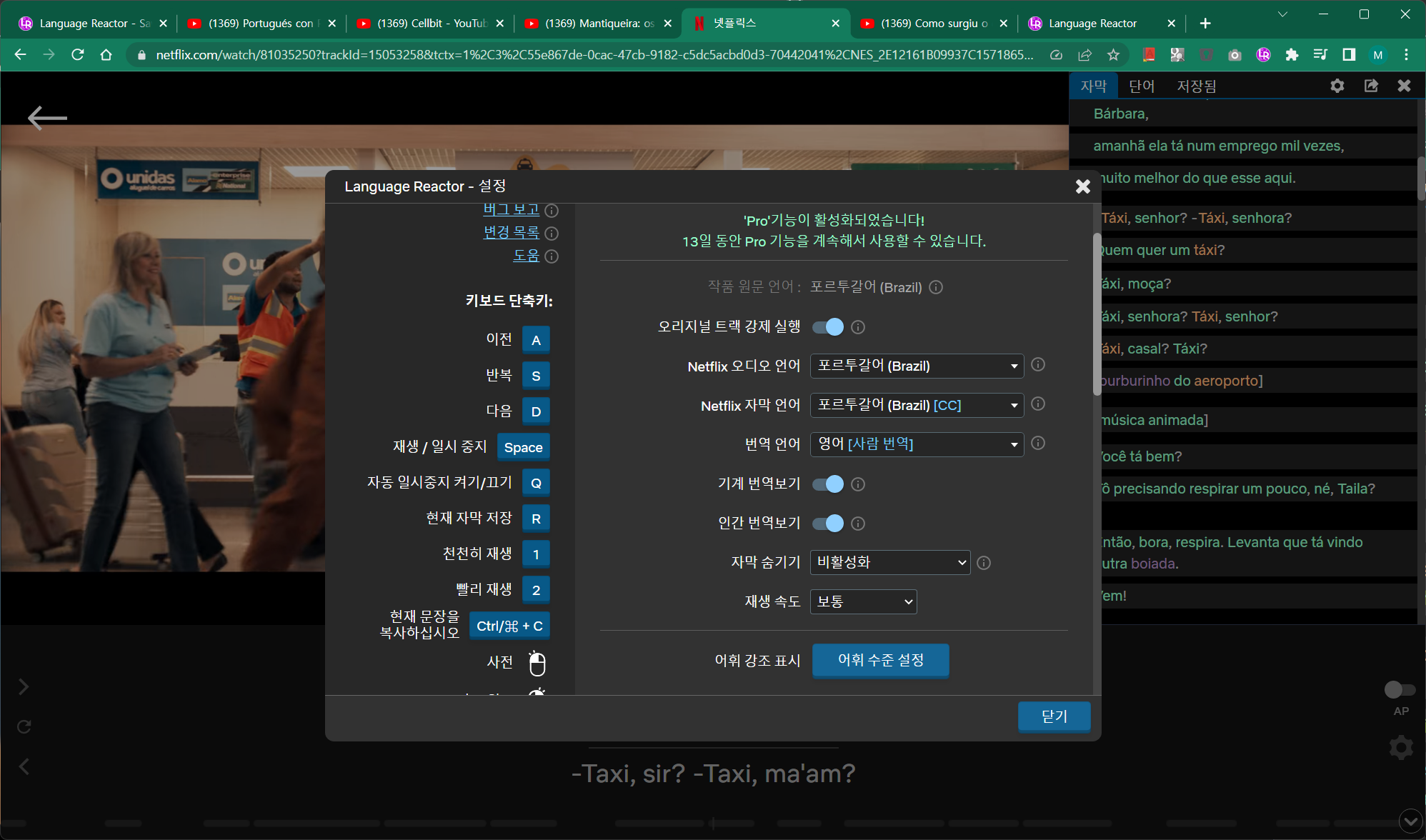Show info for Netflix 오디오 언어
1426x840 pixels.
coord(1038,365)
